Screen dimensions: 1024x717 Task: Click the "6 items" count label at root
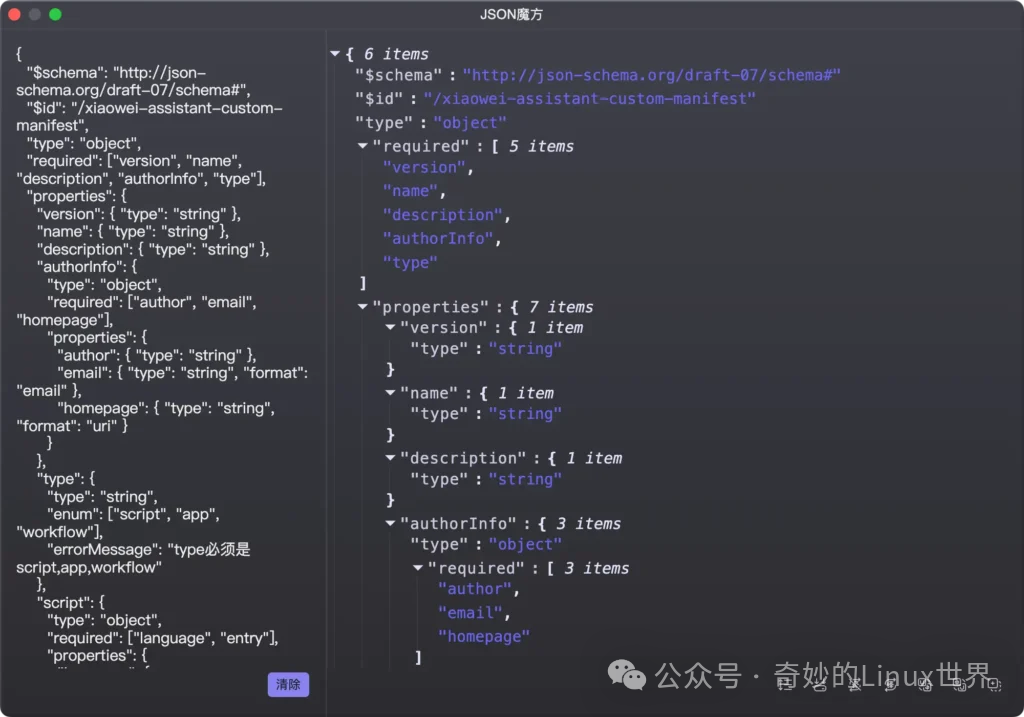tap(396, 54)
